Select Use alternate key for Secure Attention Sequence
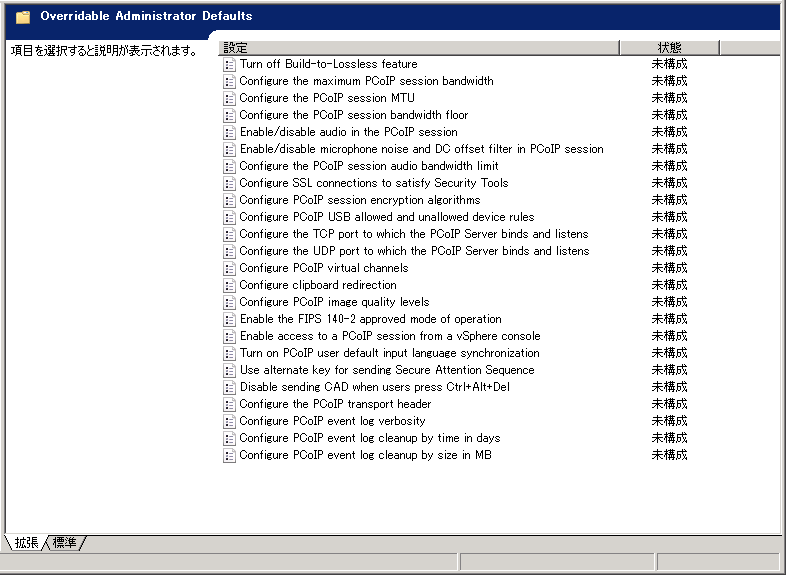The width and height of the screenshot is (786, 575). point(387,371)
